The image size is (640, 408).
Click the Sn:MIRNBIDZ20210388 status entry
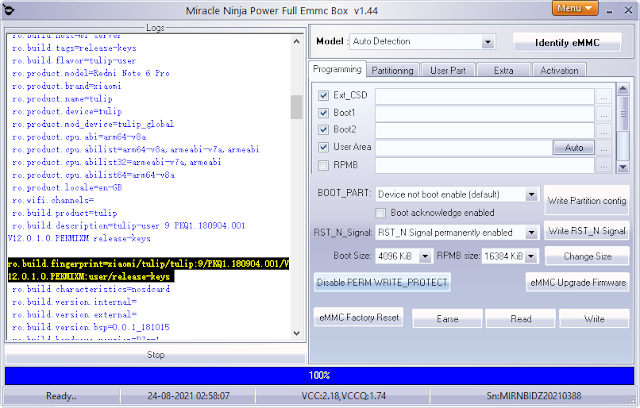tap(533, 396)
